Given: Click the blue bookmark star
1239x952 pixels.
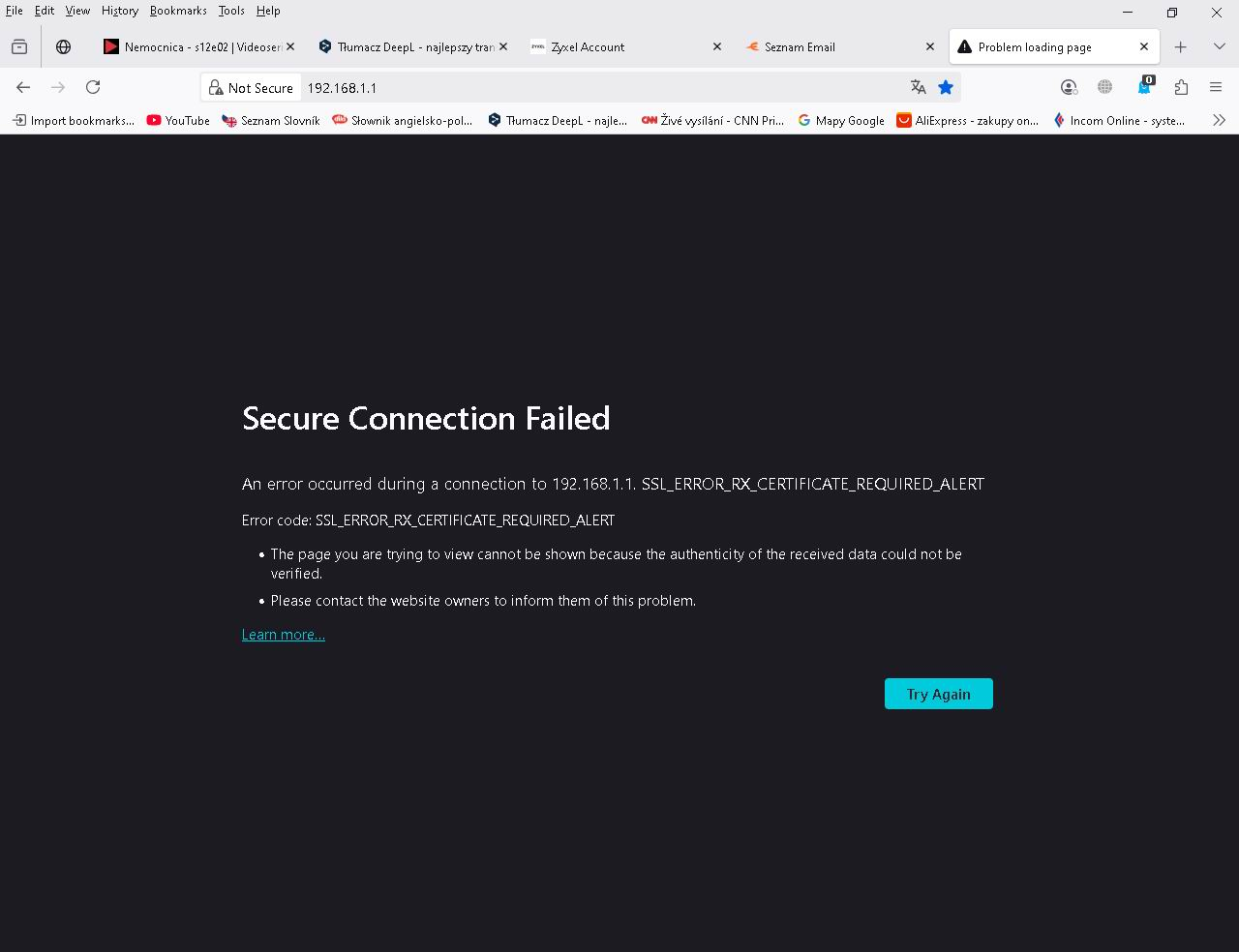Looking at the screenshot, I should coord(946,87).
